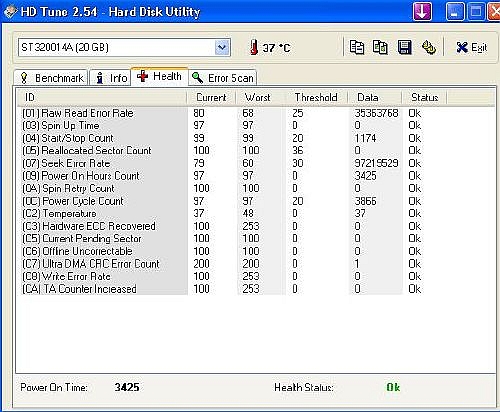The image size is (500, 412).
Task: Select the Reallocated Sector Count row
Action: 222,151
